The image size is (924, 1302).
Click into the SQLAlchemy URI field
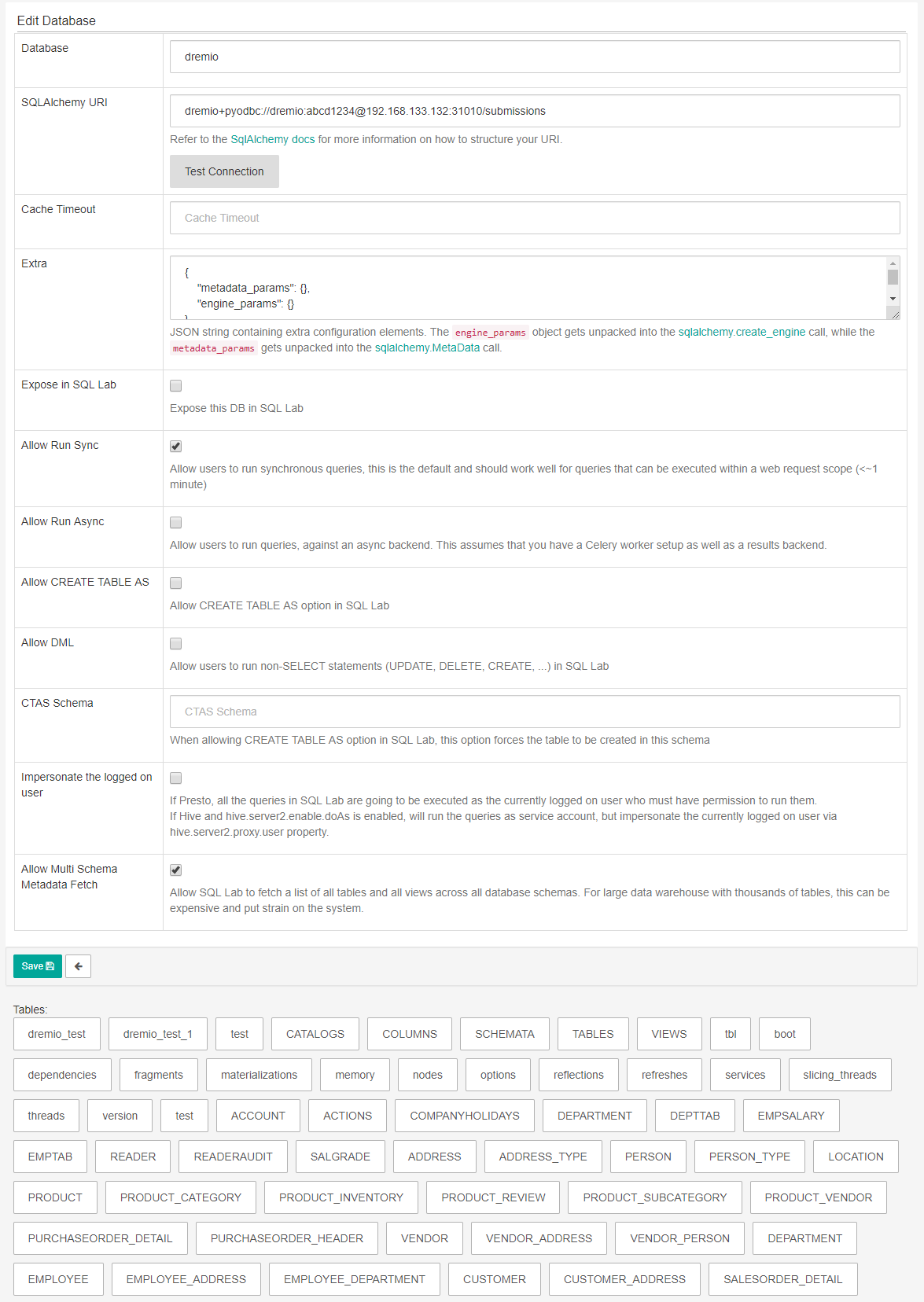pos(535,111)
